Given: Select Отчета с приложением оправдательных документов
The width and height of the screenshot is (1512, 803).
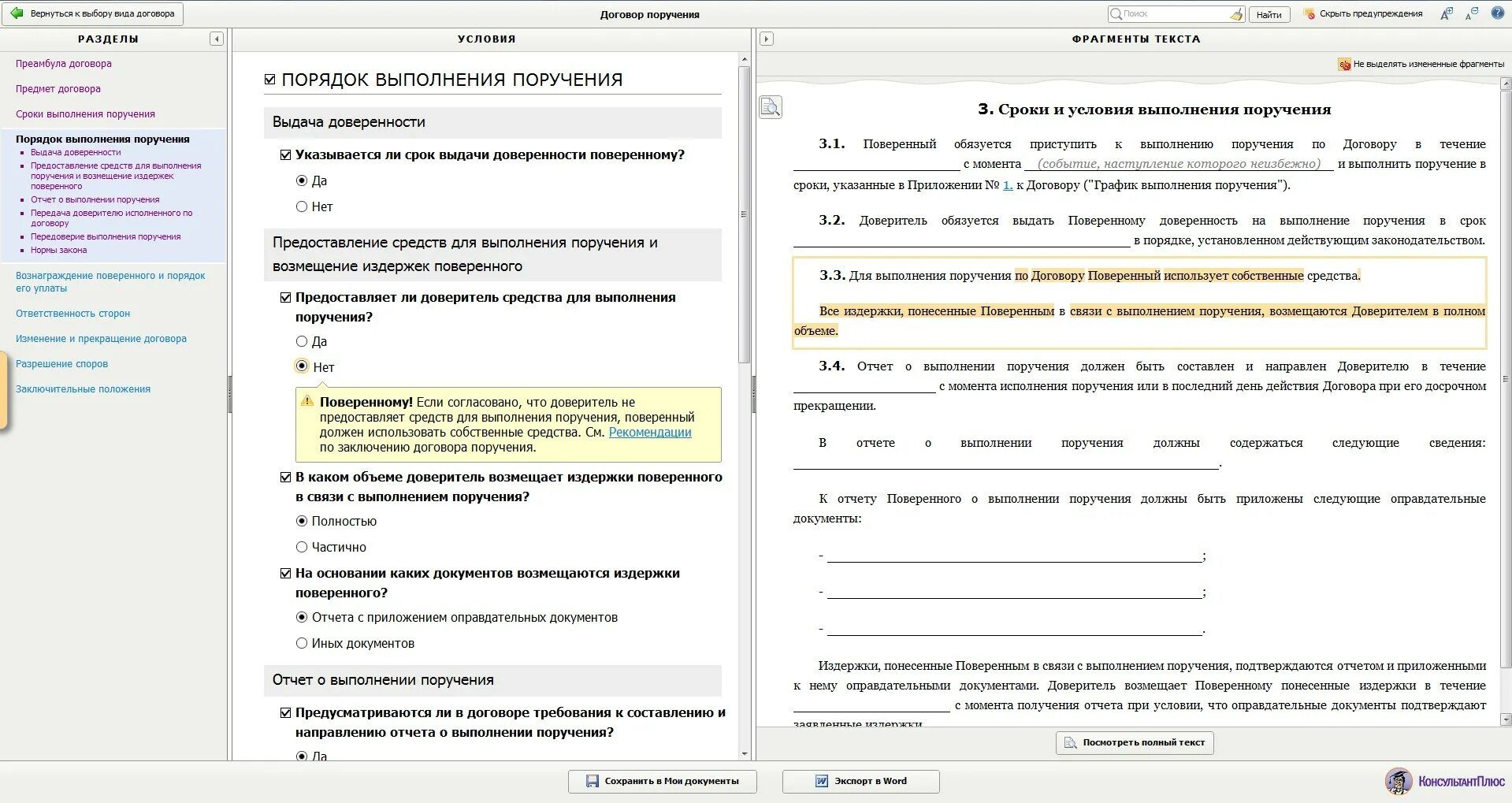Looking at the screenshot, I should tap(302, 617).
